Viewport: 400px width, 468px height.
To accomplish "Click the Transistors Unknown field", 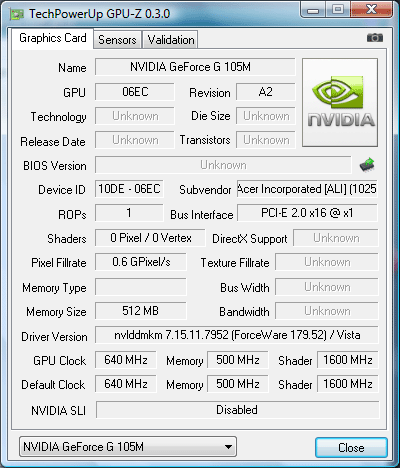I will point(266,140).
